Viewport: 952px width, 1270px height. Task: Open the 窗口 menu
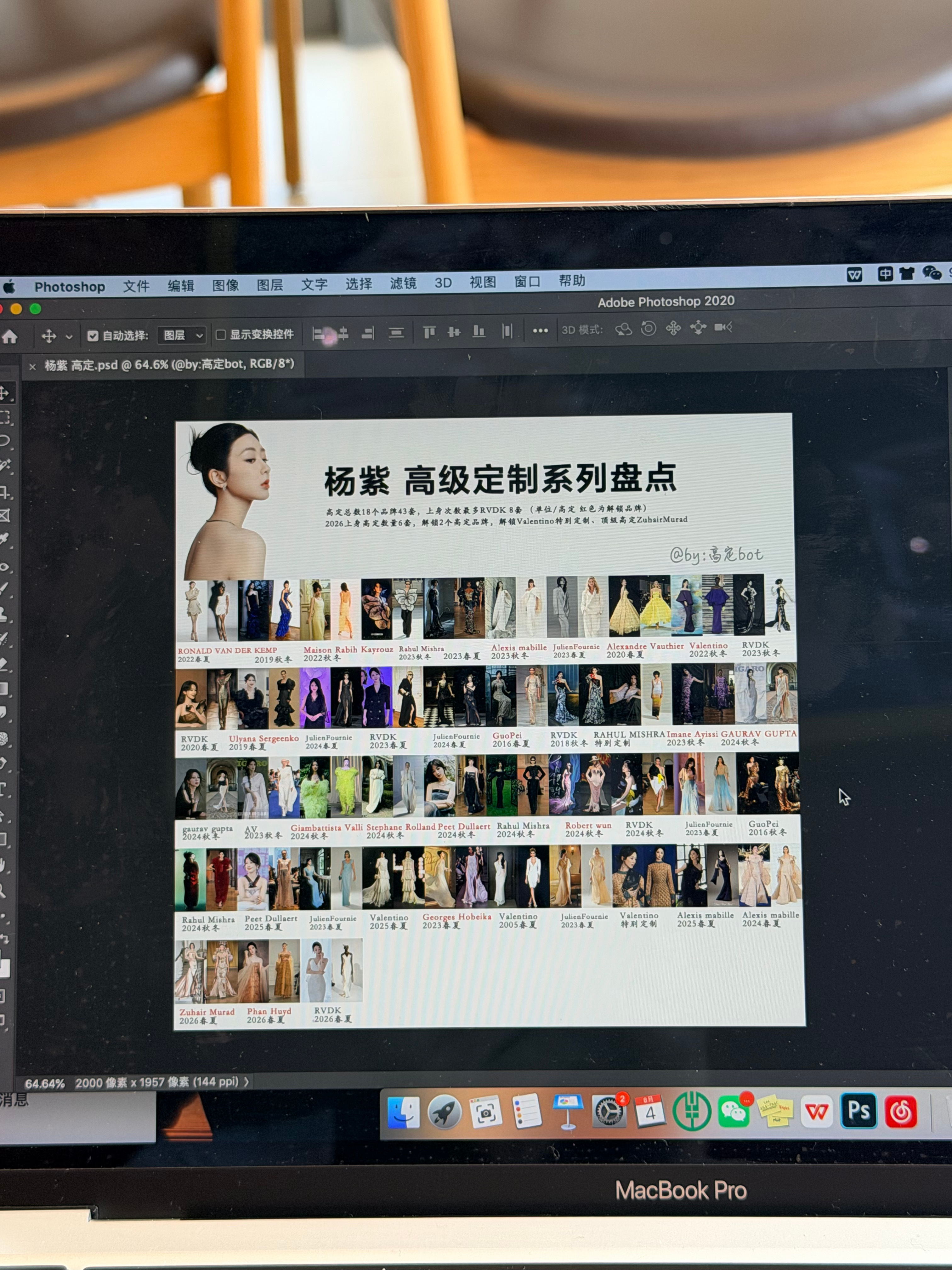527,281
